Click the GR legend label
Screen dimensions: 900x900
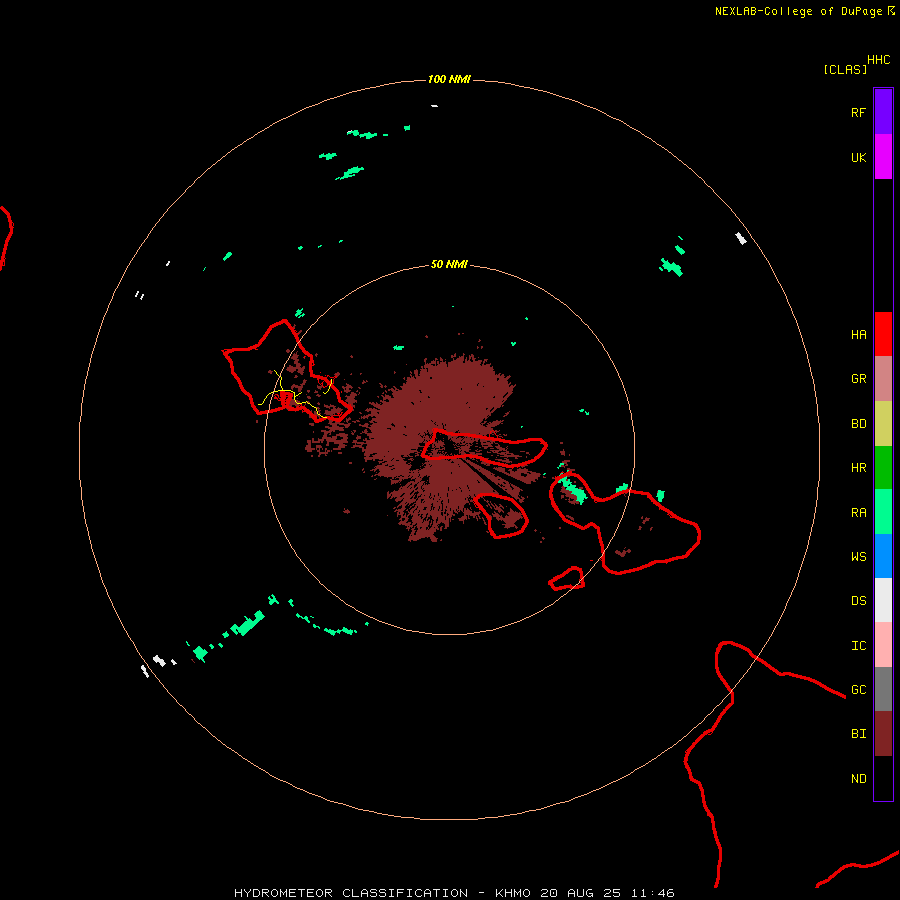click(858, 379)
